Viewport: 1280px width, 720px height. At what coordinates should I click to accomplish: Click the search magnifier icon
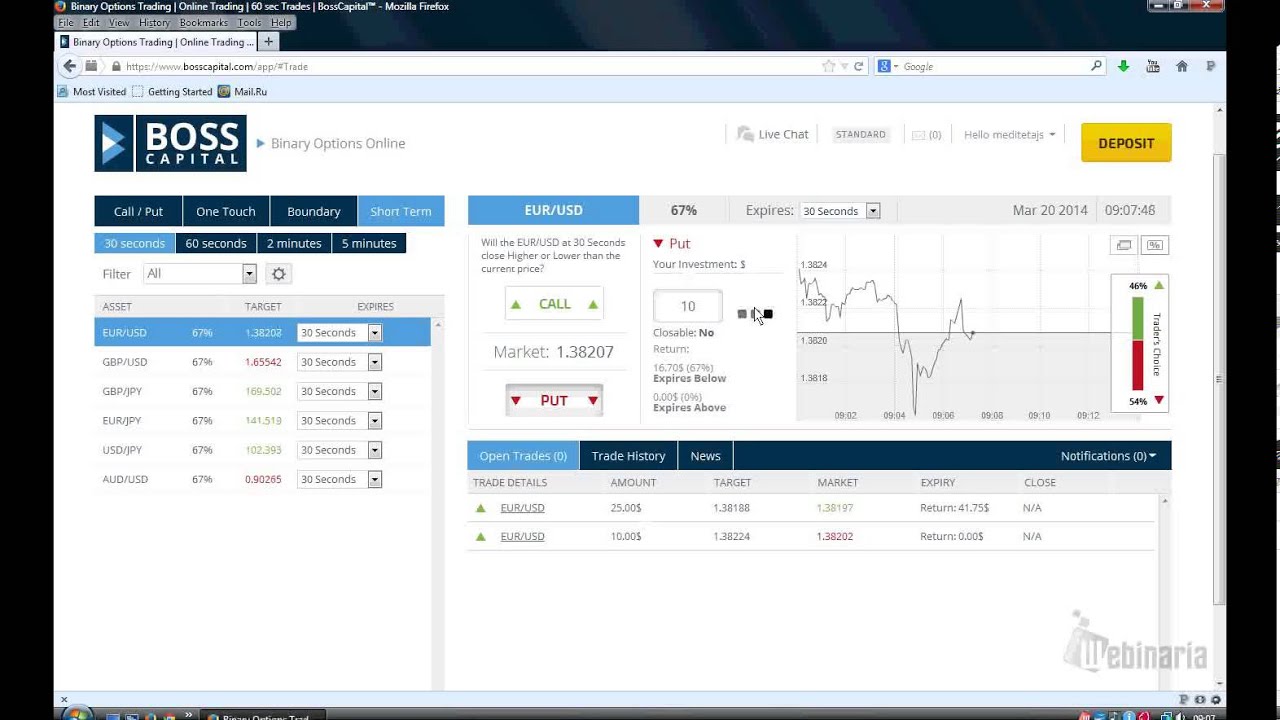(1096, 66)
